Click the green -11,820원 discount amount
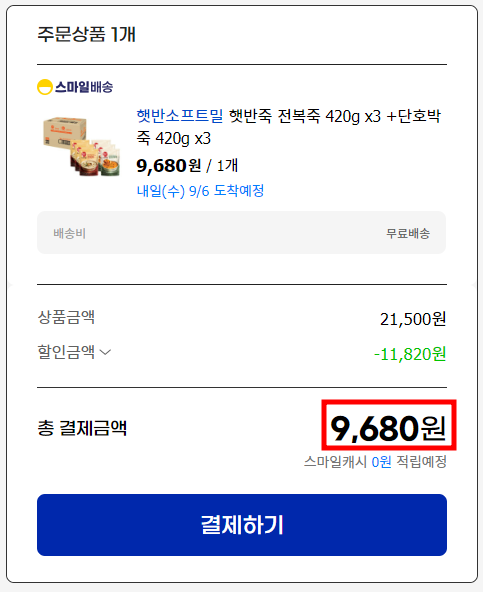The image size is (483, 592). [410, 354]
